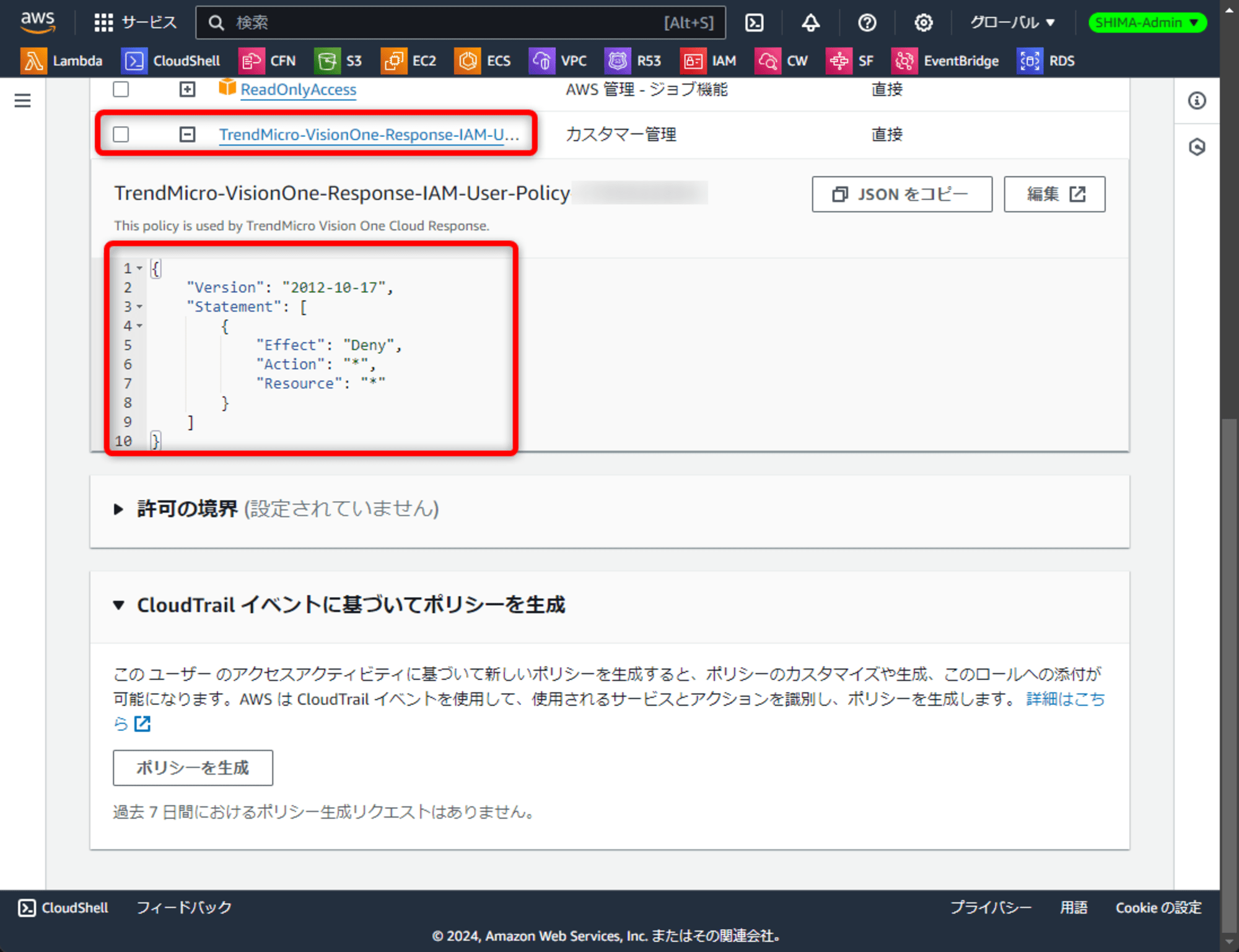Open the EC2 shortcut
This screenshot has width=1239, height=952.
[409, 61]
